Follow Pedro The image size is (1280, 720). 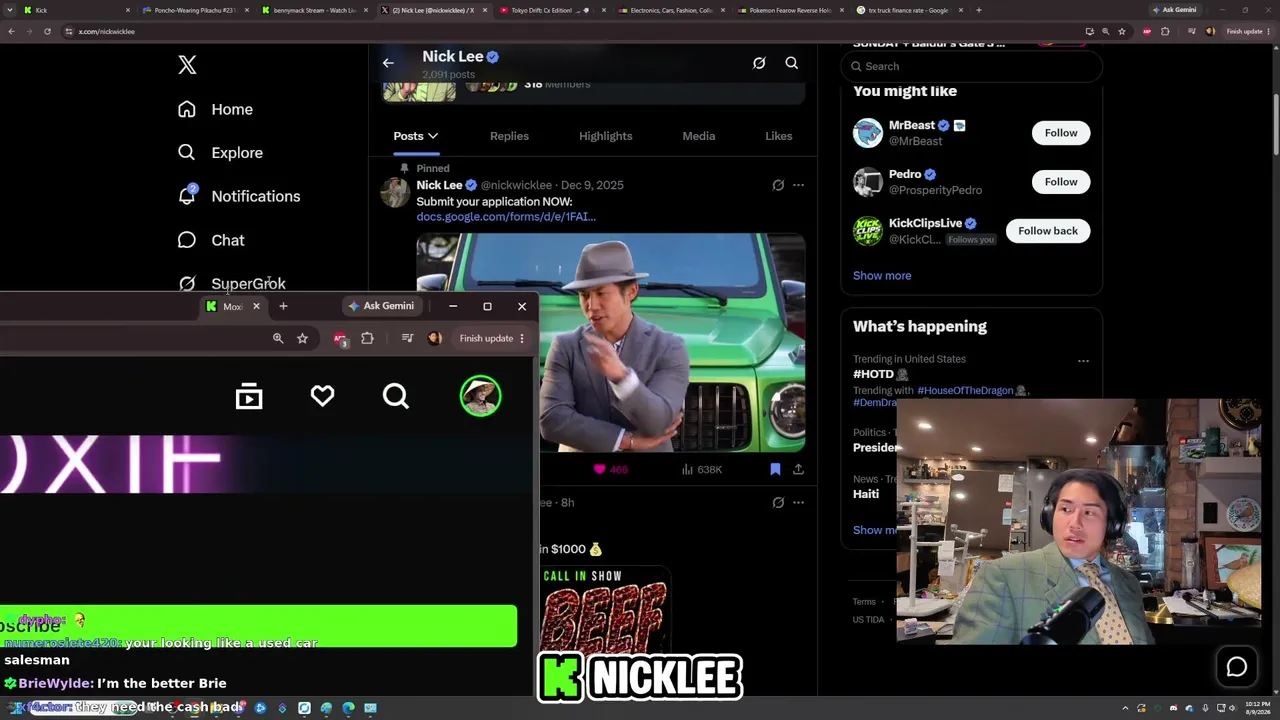pos(1061,182)
